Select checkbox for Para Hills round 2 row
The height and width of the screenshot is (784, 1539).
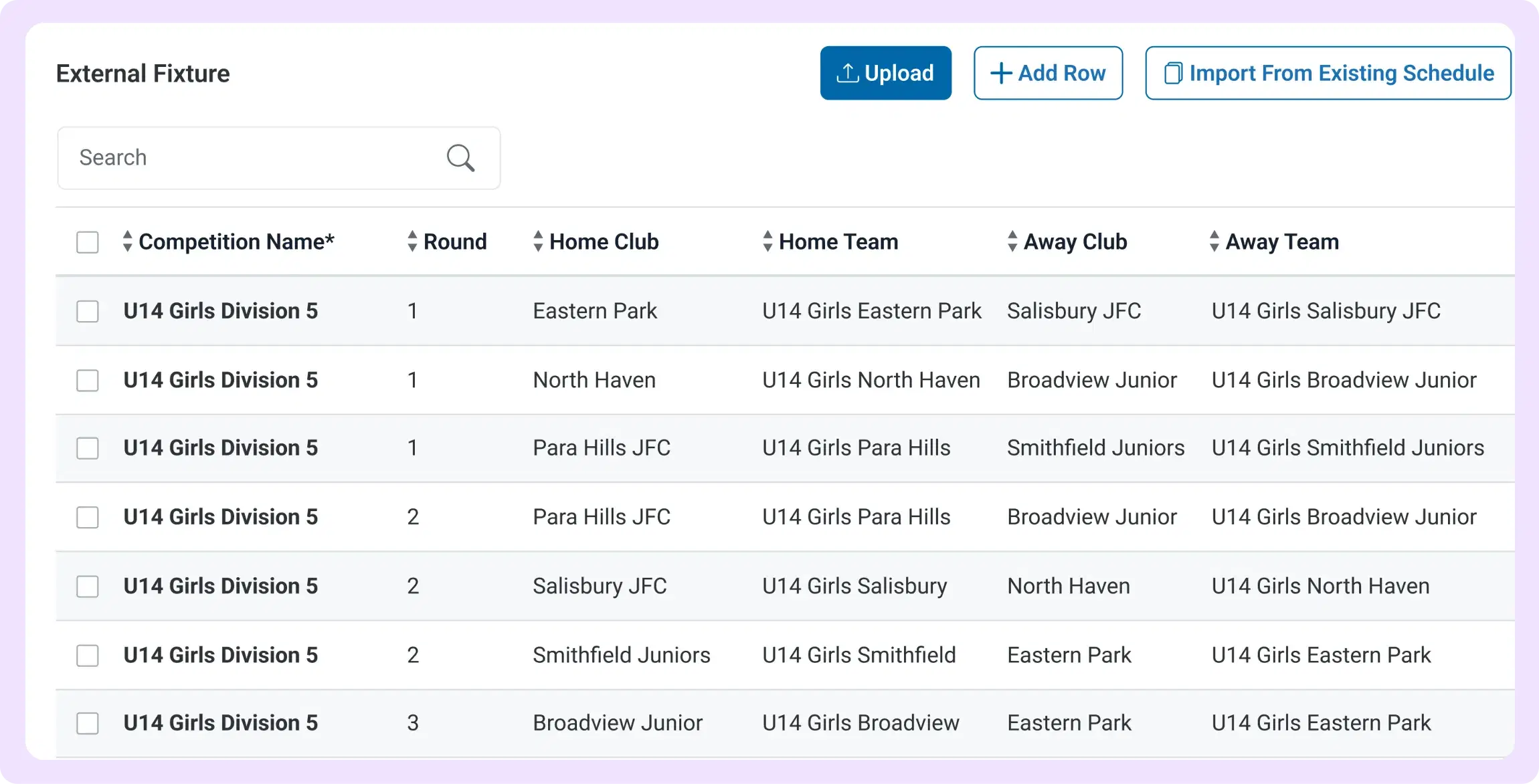pyautogui.click(x=88, y=517)
